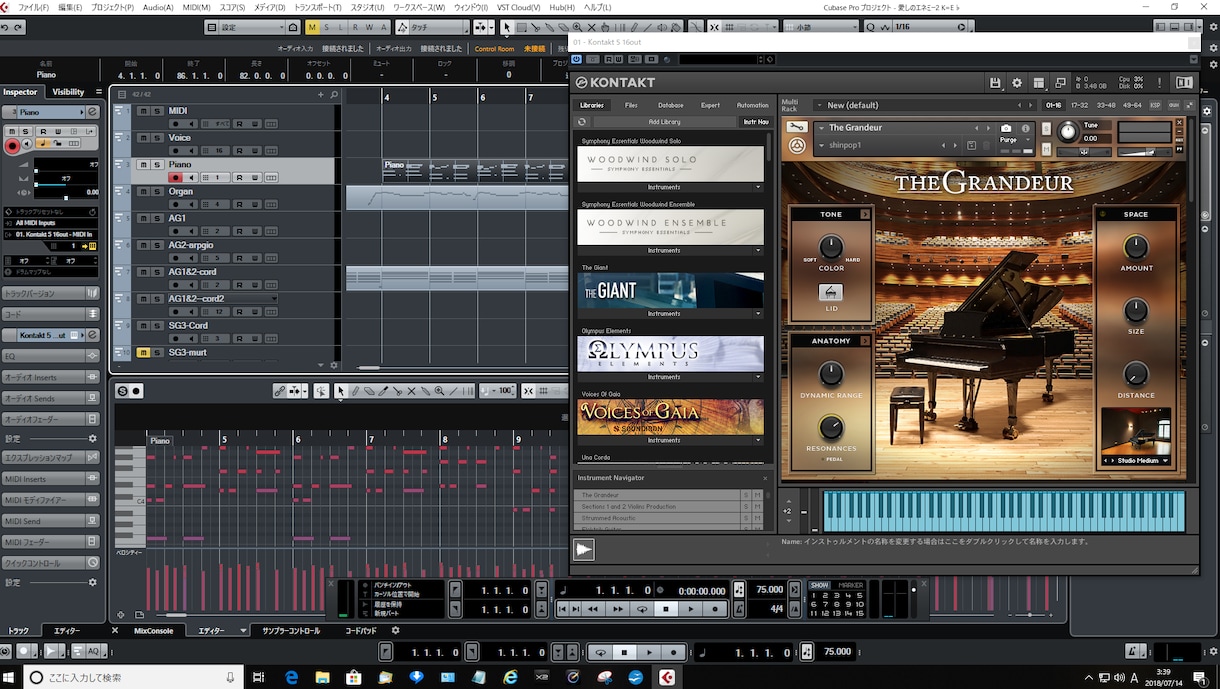Click Kontakt minimize view icon
The width and height of the screenshot is (1220, 689).
tap(1061, 83)
